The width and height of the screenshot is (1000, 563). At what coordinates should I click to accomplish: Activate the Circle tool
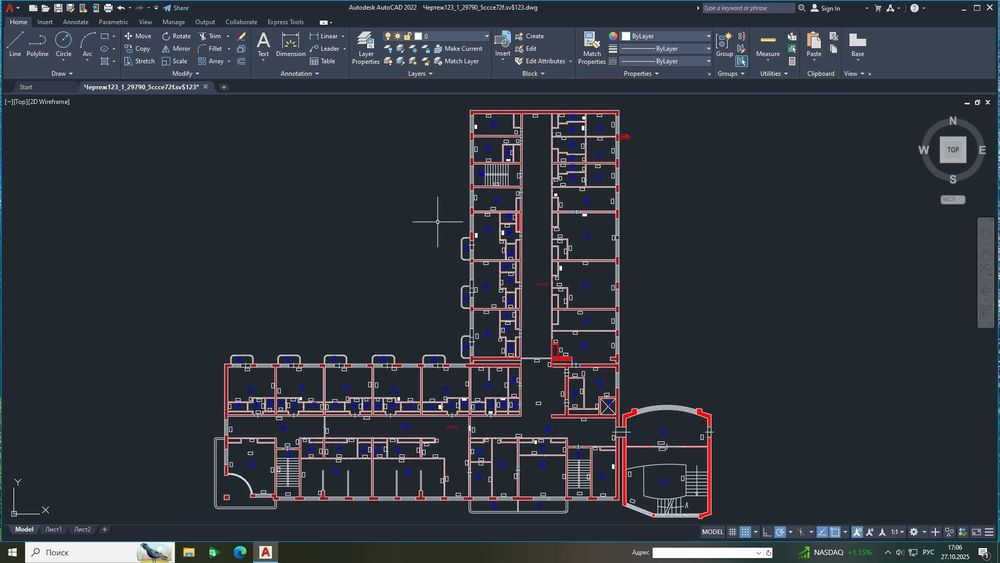[63, 43]
